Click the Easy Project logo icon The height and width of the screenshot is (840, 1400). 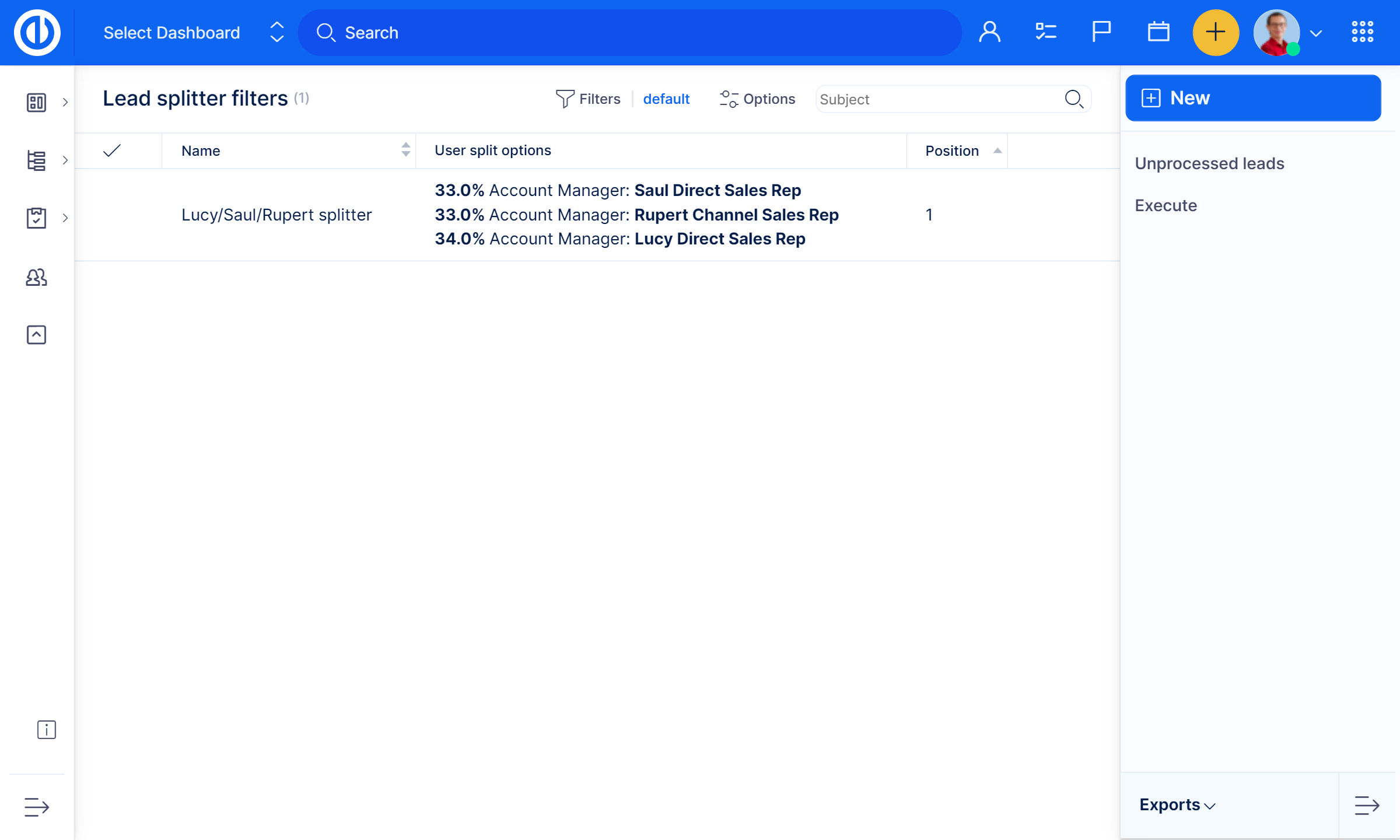click(x=37, y=33)
